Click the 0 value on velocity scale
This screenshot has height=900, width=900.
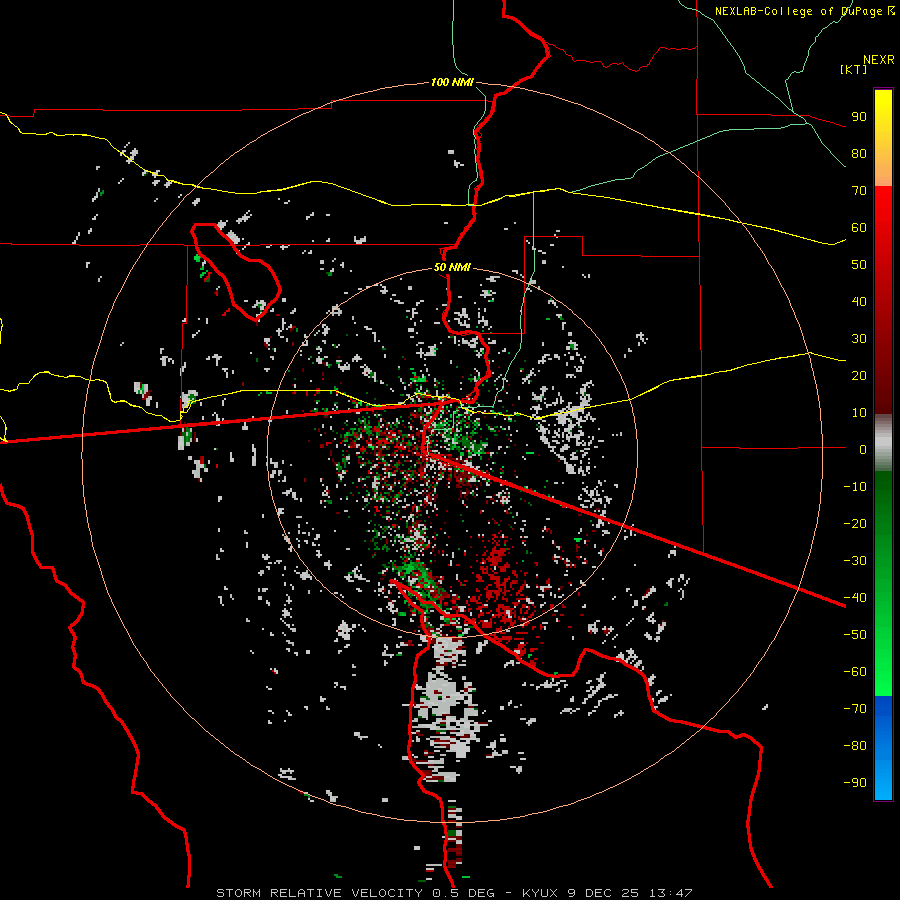tap(863, 450)
